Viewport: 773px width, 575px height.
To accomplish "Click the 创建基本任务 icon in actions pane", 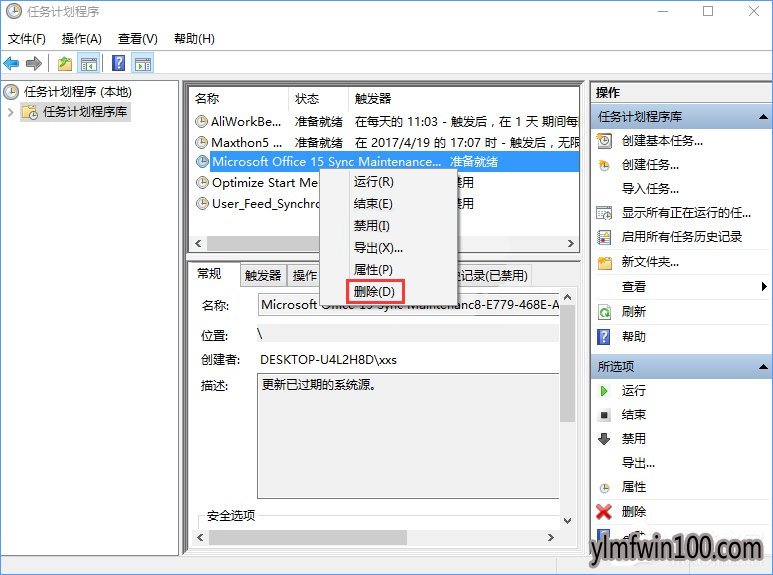I will (604, 141).
